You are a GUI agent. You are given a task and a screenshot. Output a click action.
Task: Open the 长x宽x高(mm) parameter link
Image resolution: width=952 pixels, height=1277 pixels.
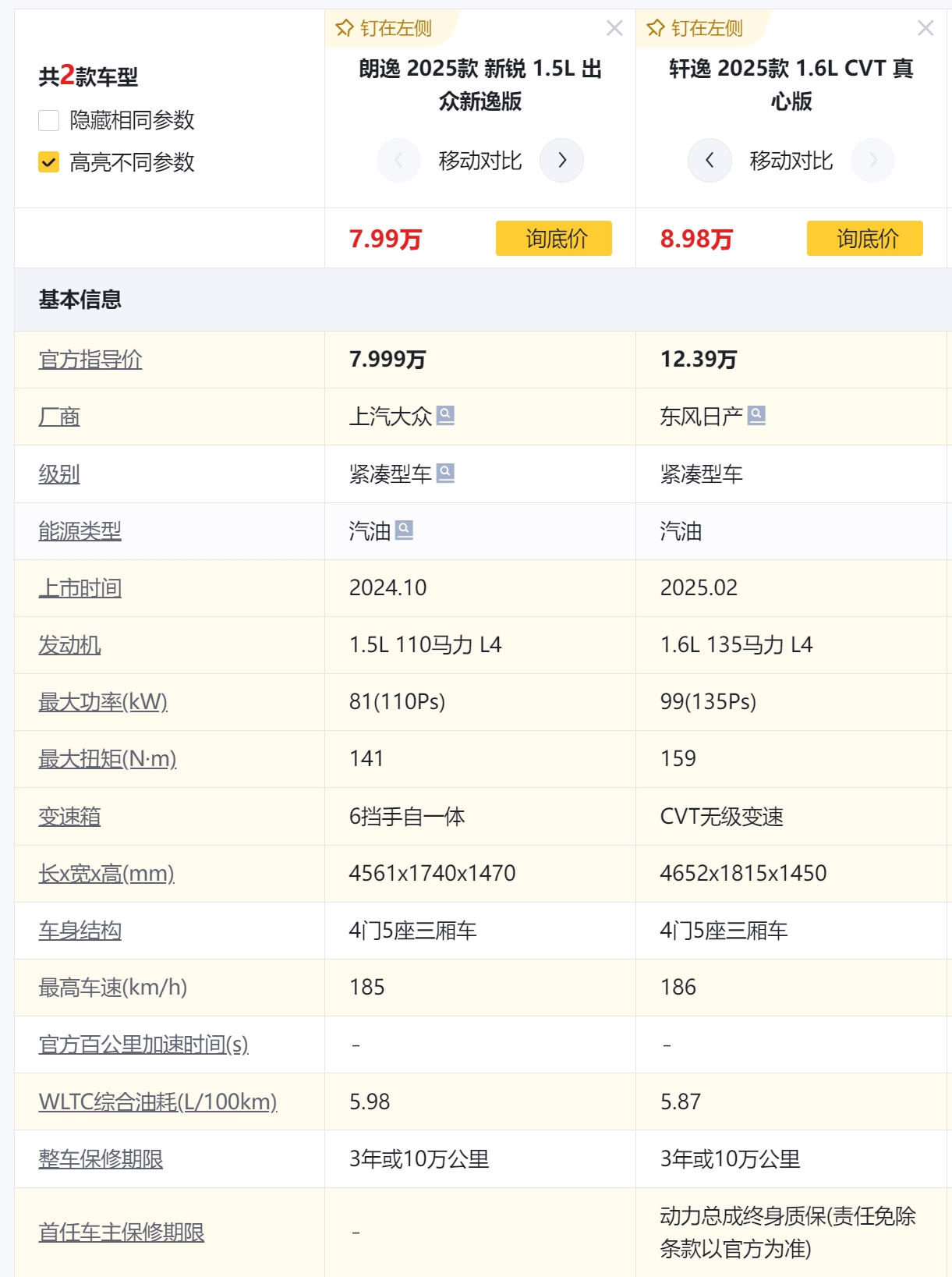tap(107, 874)
